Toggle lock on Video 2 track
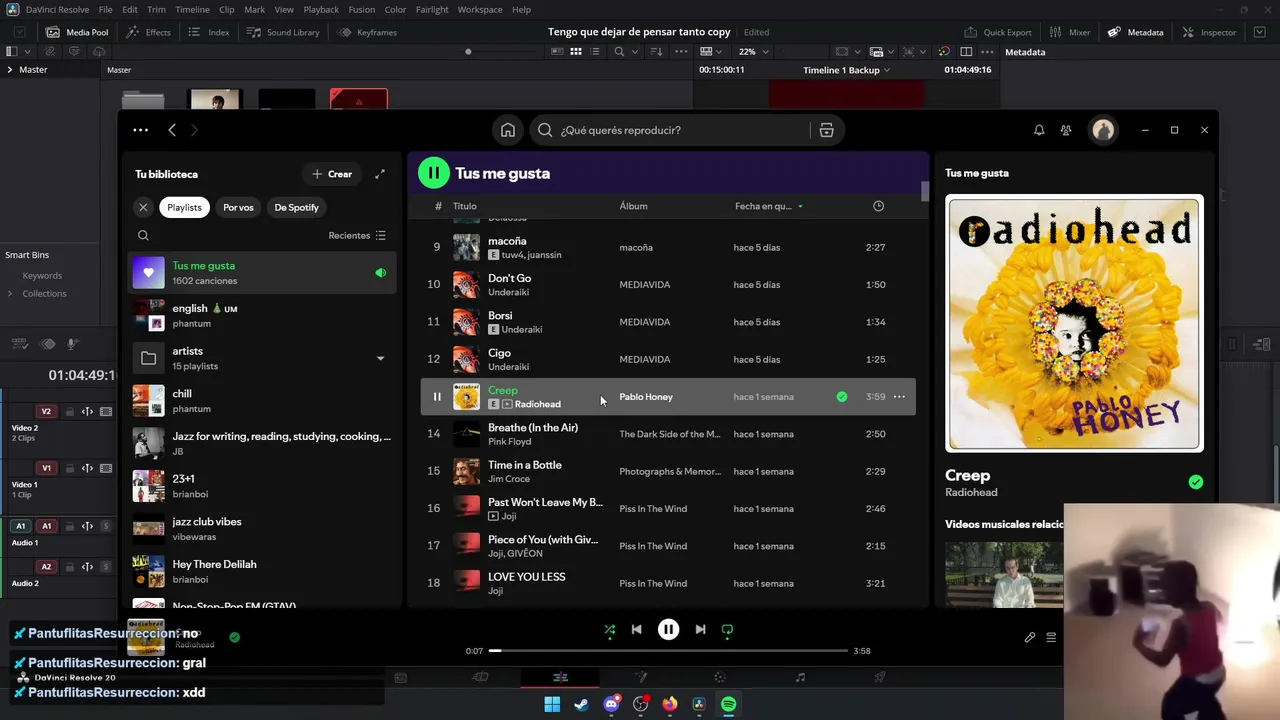The height and width of the screenshot is (720, 1280). pyautogui.click(x=70, y=411)
